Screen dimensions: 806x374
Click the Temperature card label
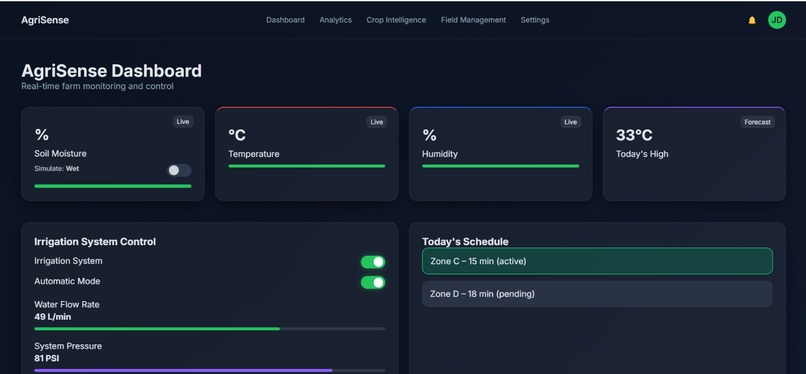tap(254, 154)
